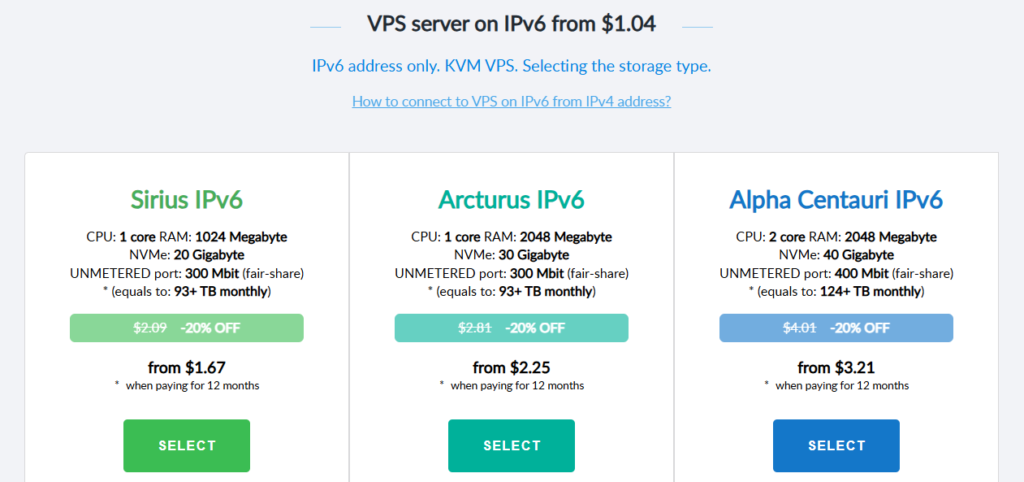1024x482 pixels.
Task: Click the Alpha Centauri price from $3.21
Action: [836, 367]
